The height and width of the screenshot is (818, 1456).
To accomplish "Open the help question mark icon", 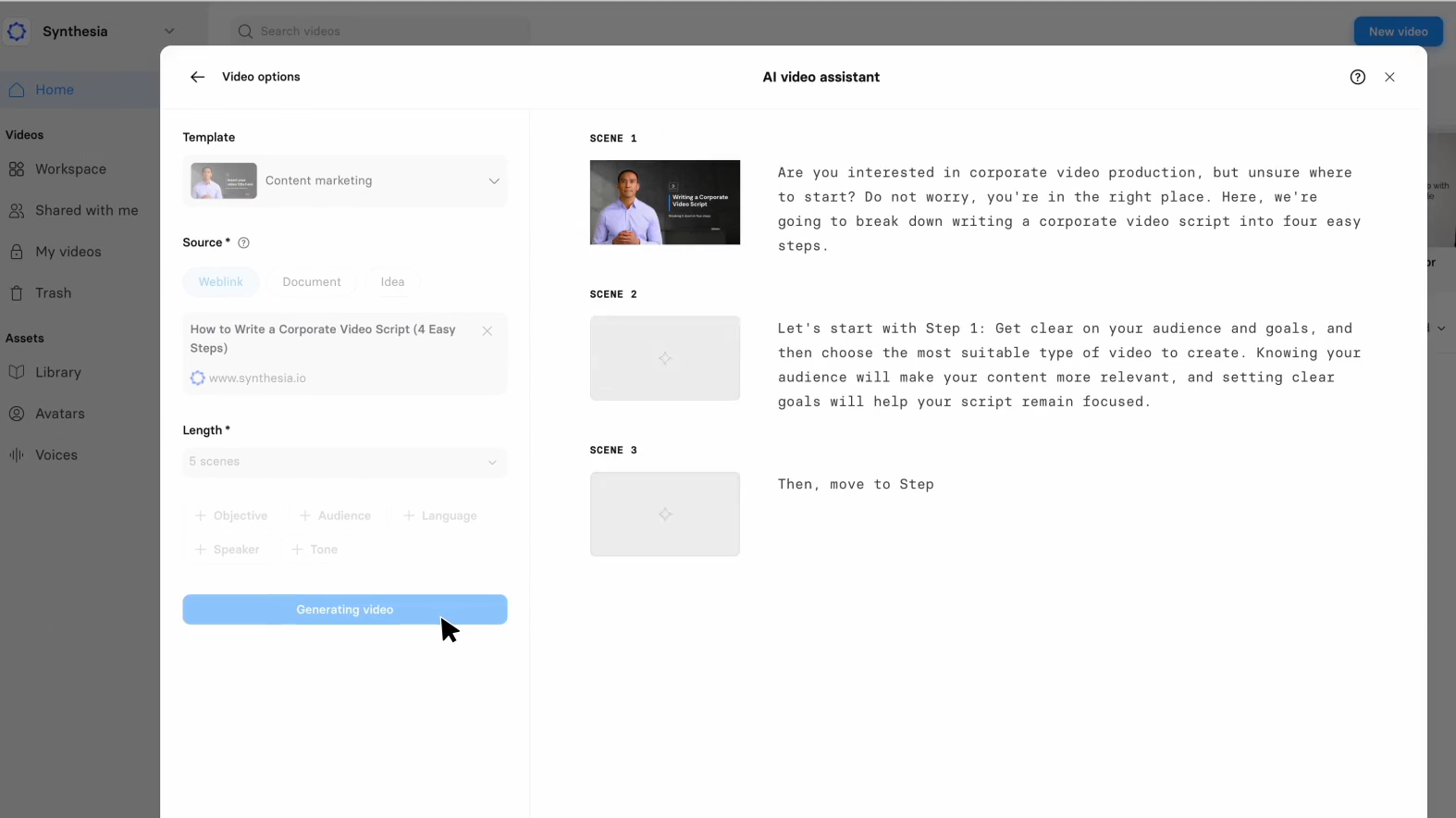I will coord(1357,77).
